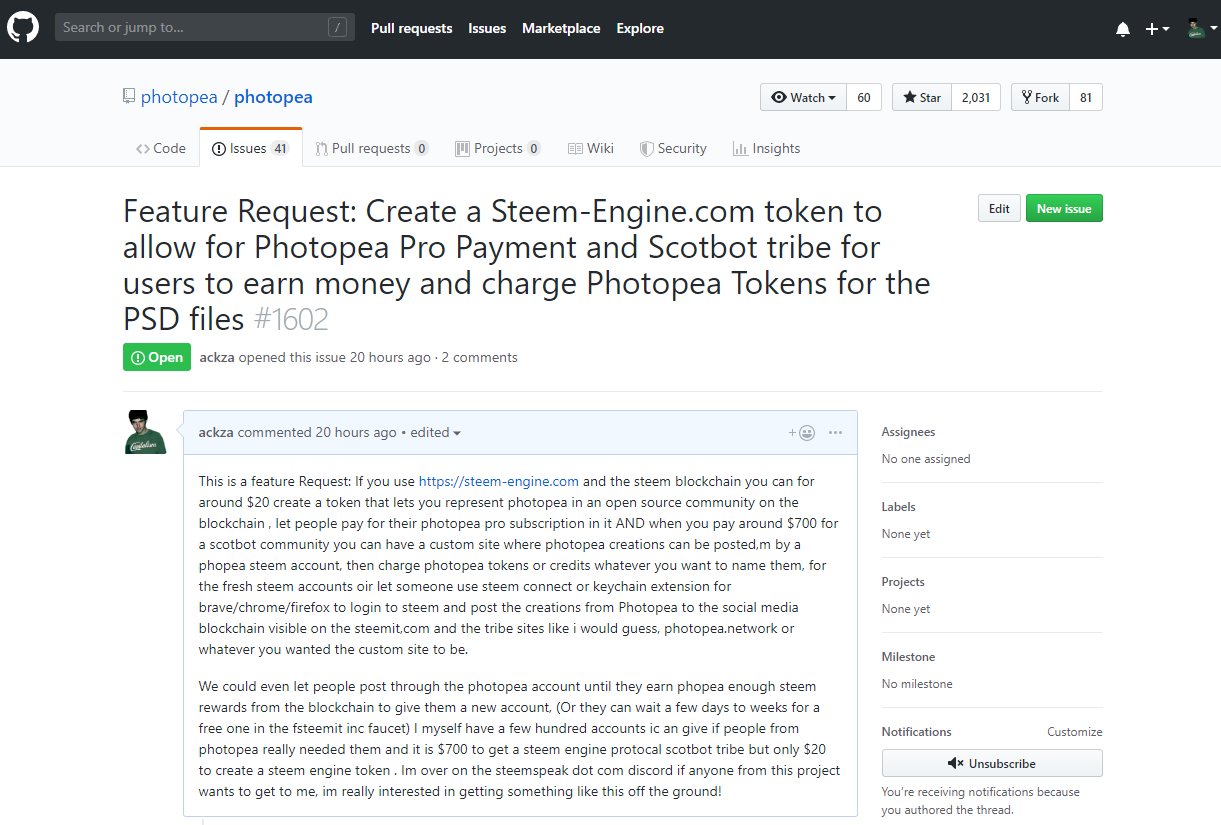Open the user avatar menu in header
This screenshot has height=825, width=1221.
pyautogui.click(x=1201, y=29)
